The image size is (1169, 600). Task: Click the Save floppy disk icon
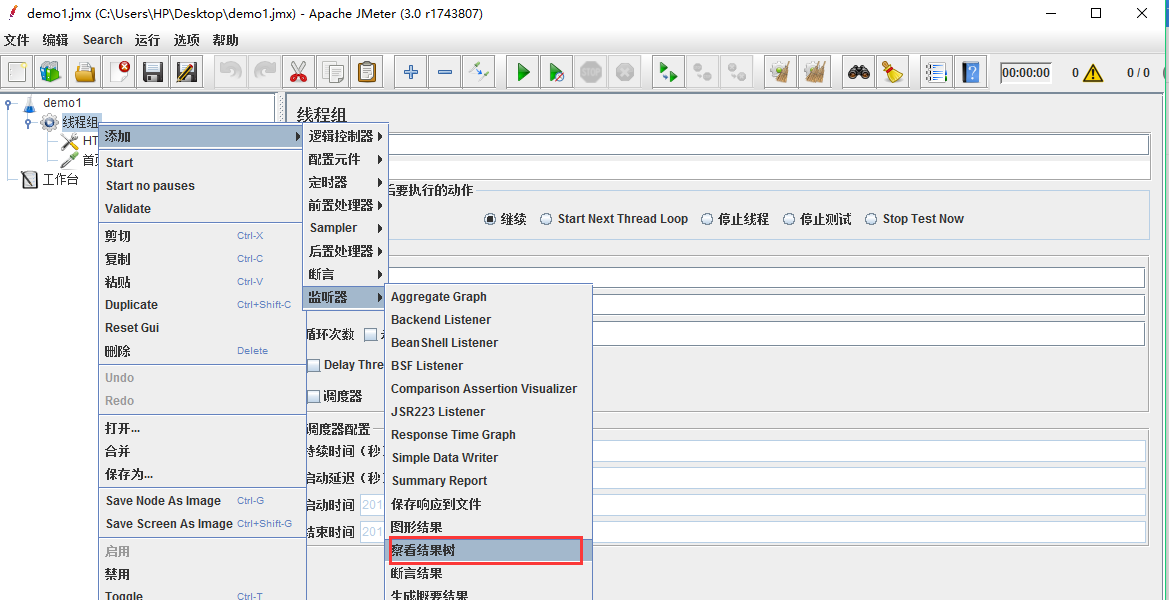[x=153, y=72]
